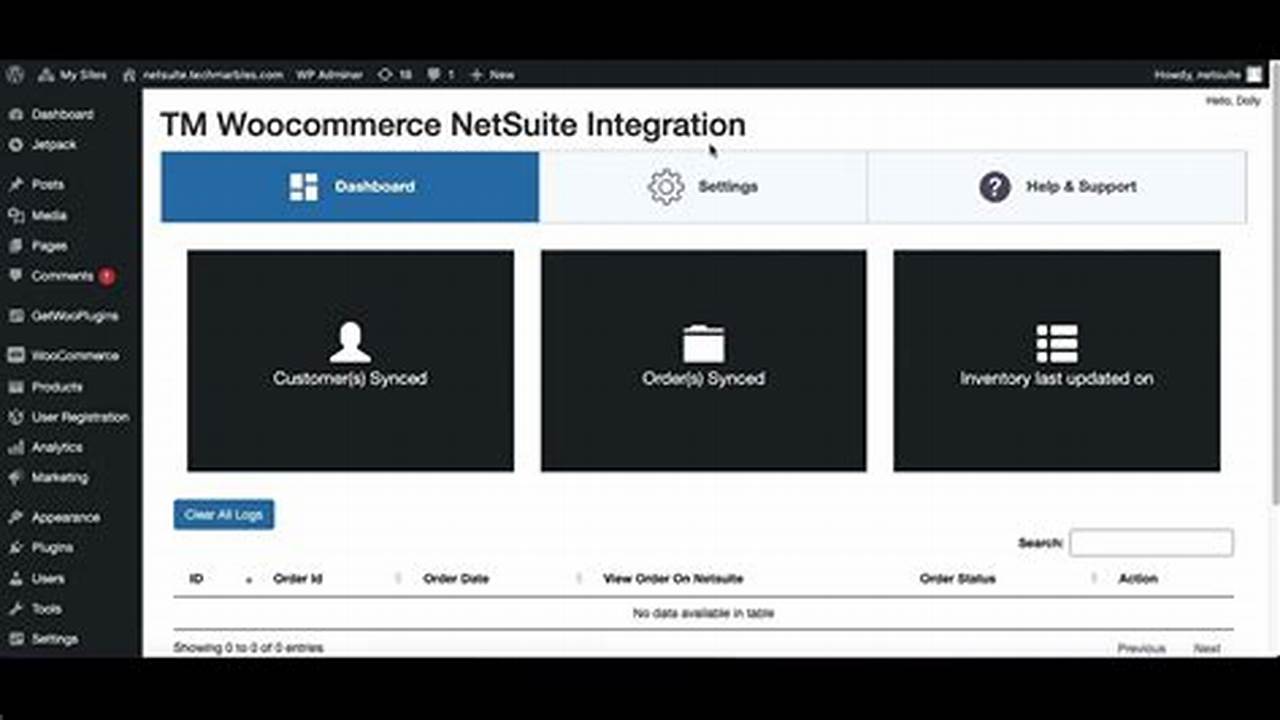This screenshot has width=1280, height=720.
Task: Open the New content menu
Action: (x=492, y=75)
